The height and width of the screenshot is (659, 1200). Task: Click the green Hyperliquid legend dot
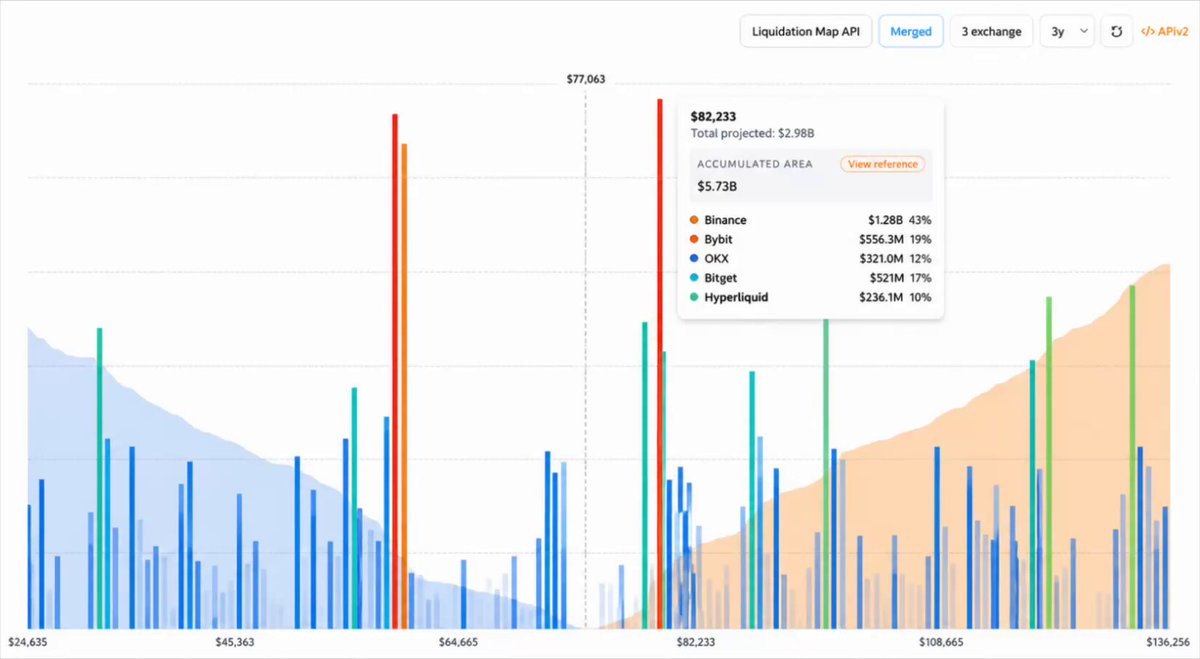point(694,297)
